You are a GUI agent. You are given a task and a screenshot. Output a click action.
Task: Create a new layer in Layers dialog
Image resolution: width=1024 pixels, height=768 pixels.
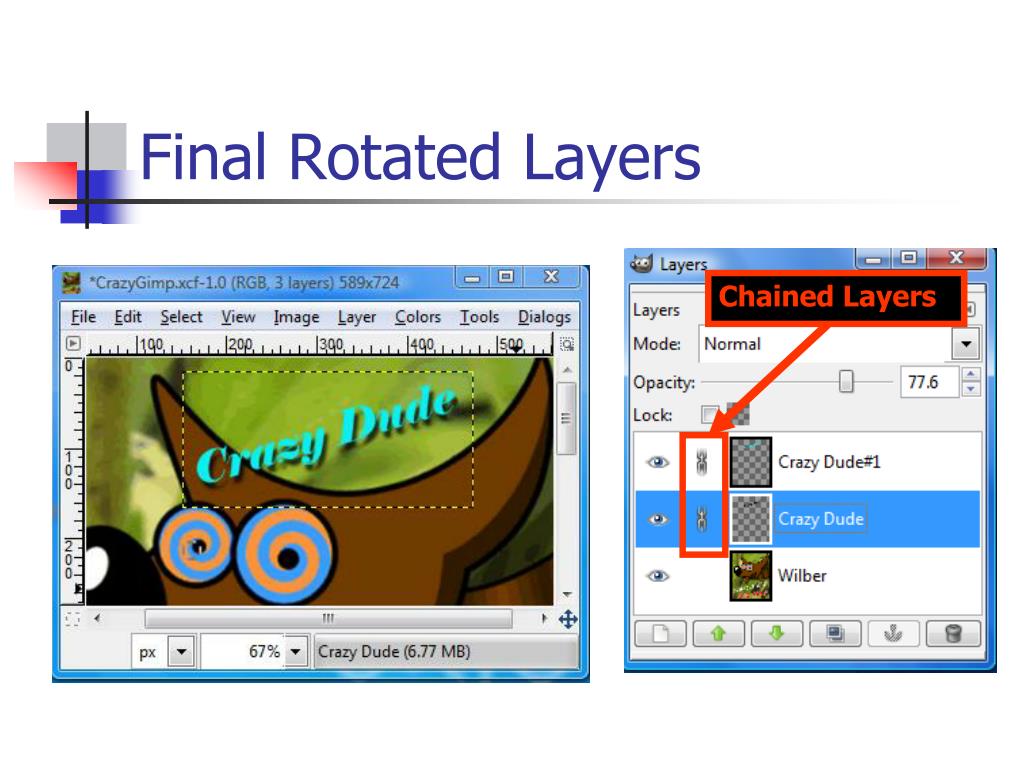point(660,633)
